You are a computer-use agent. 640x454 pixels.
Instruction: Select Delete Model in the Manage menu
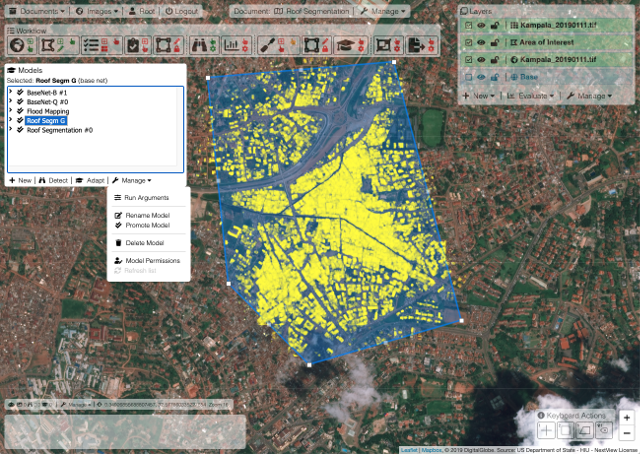146,243
